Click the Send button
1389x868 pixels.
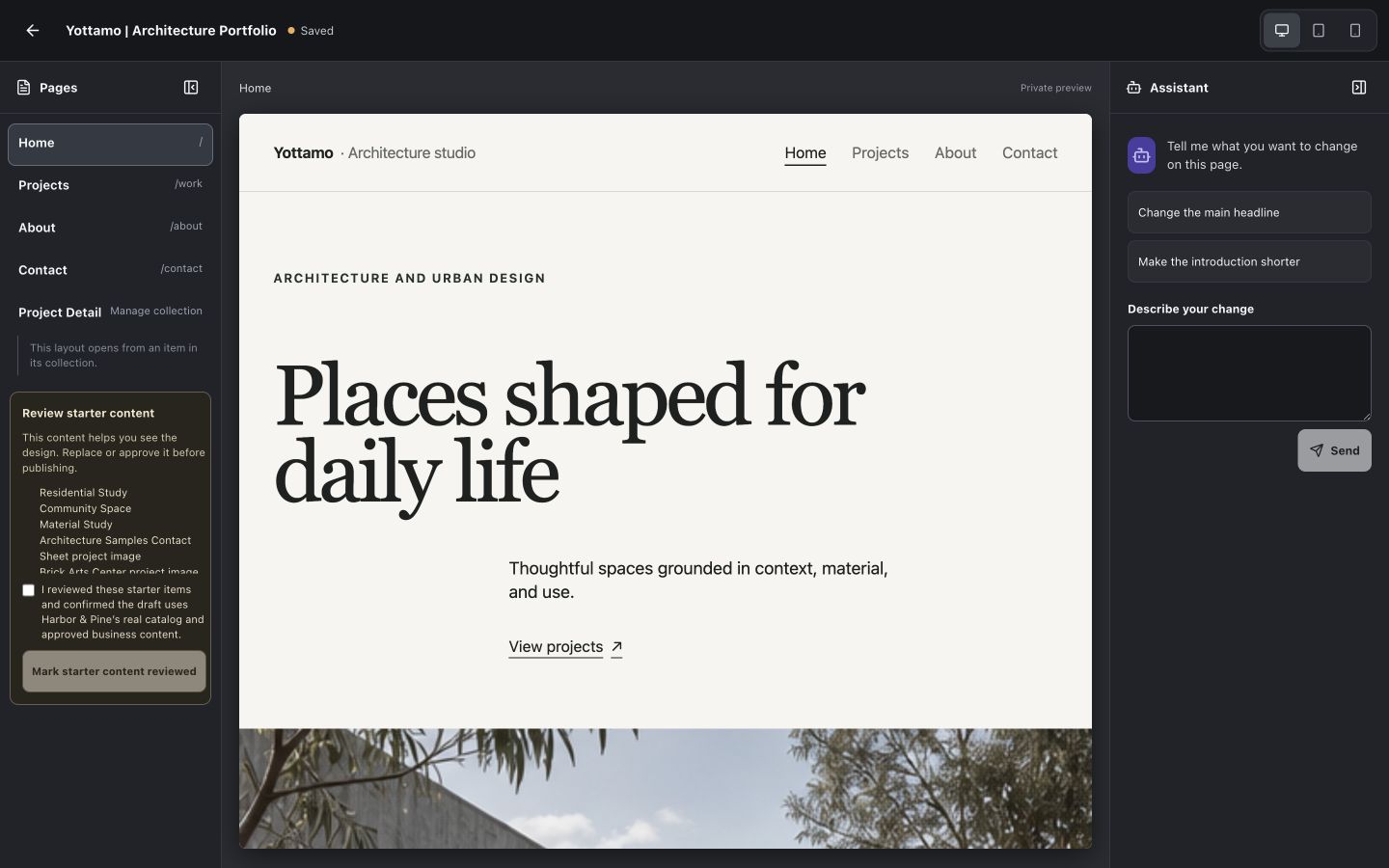[x=1334, y=450]
